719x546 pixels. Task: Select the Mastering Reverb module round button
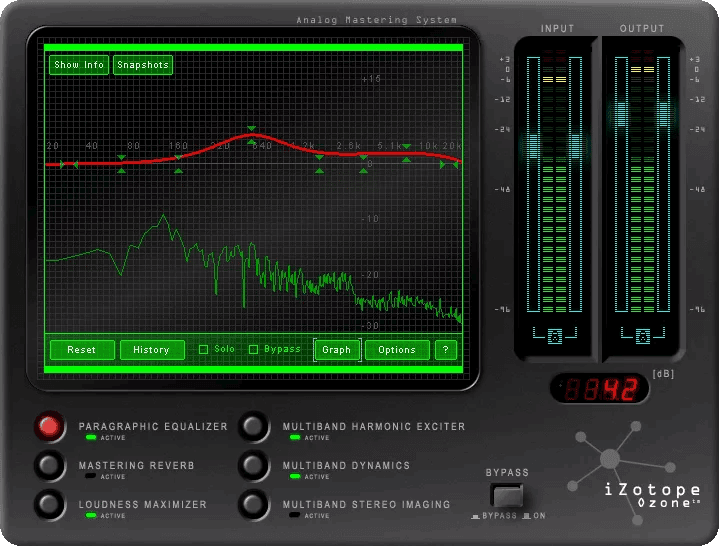point(50,465)
